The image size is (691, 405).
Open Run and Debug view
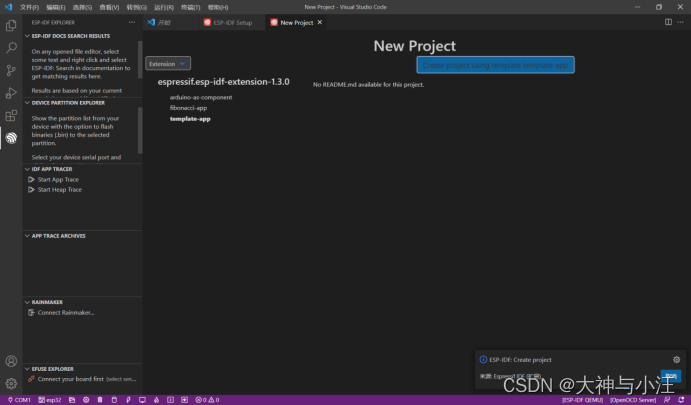[11, 93]
